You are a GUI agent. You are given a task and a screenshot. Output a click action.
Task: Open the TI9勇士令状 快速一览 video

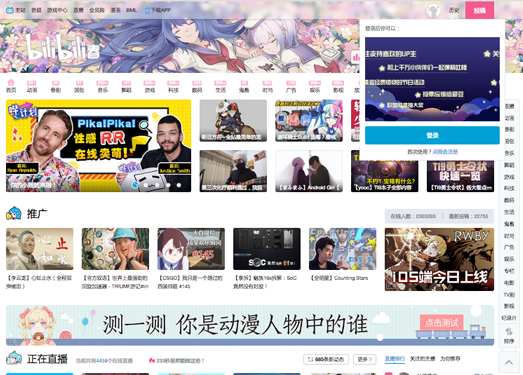tap(460, 176)
